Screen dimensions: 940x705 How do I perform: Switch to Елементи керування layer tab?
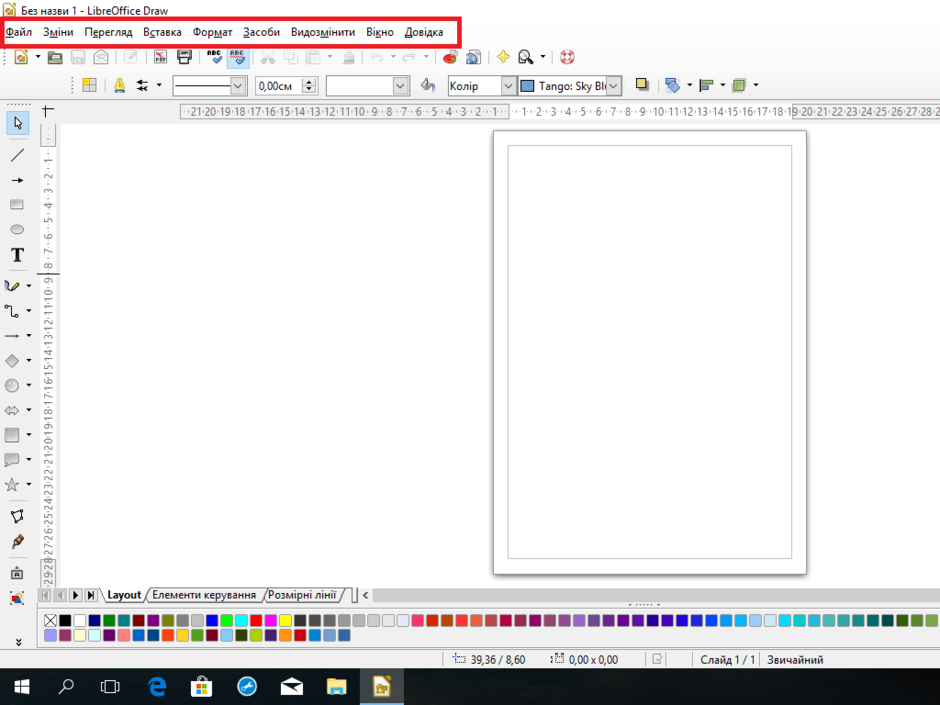[x=204, y=595]
